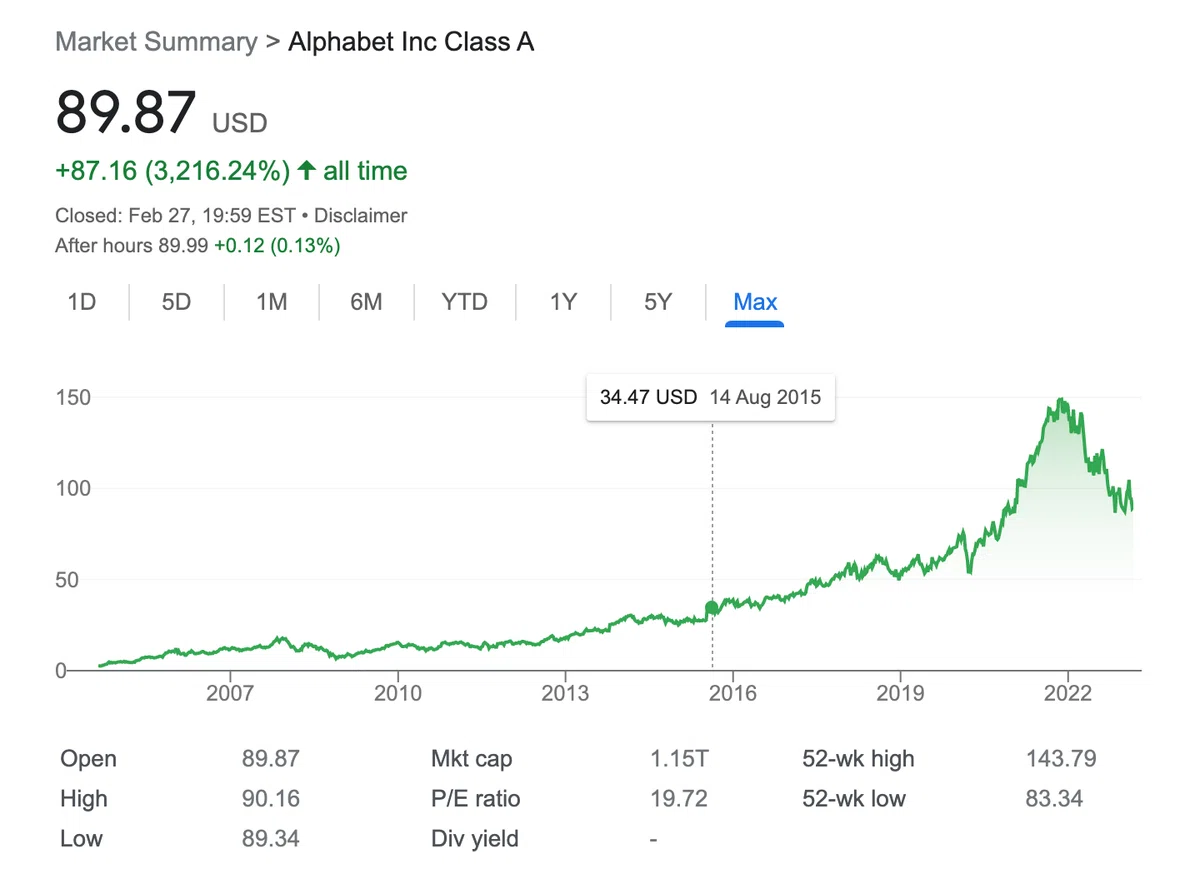Open the Market Summary breadcrumb link

(156, 42)
